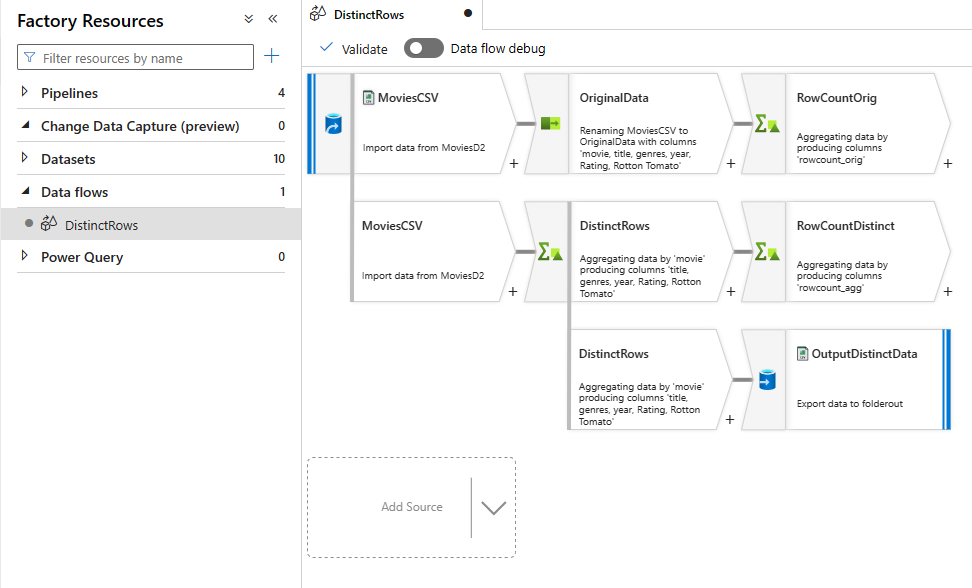972x588 pixels.
Task: Click the Add Source button
Action: coord(412,507)
